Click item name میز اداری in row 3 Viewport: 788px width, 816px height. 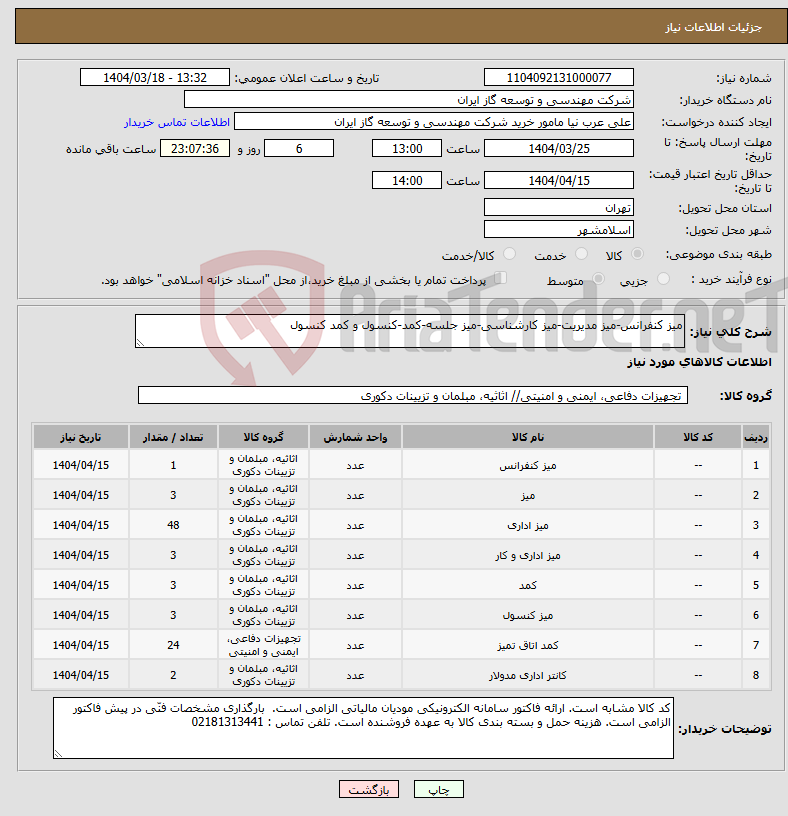528,526
